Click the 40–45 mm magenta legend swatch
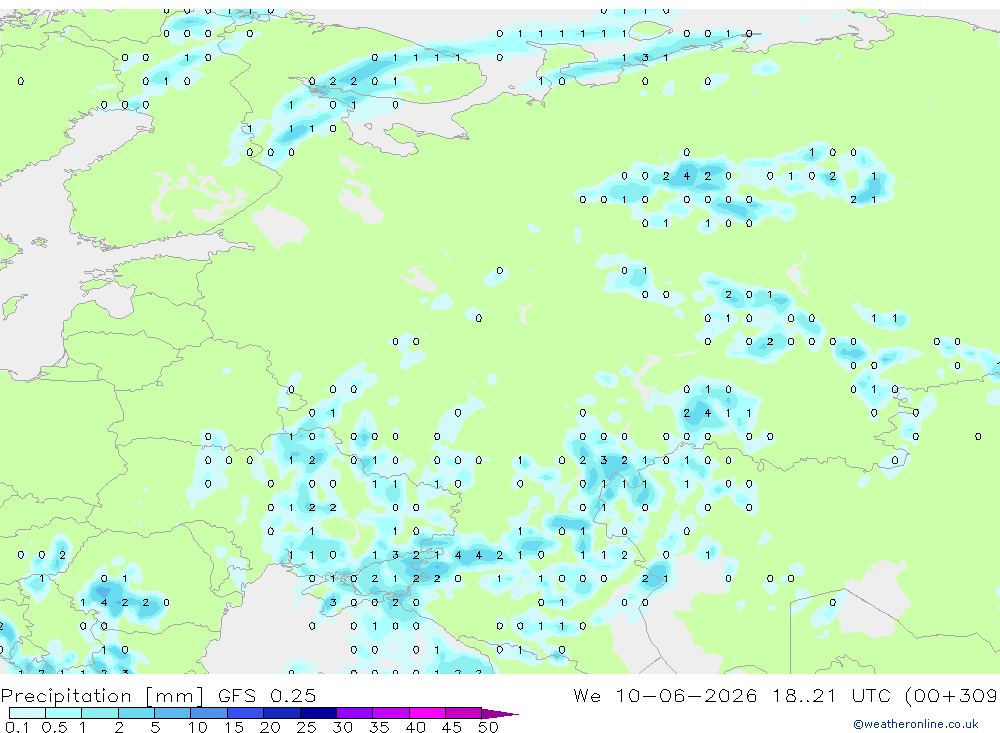The height and width of the screenshot is (733, 1000). (x=427, y=713)
